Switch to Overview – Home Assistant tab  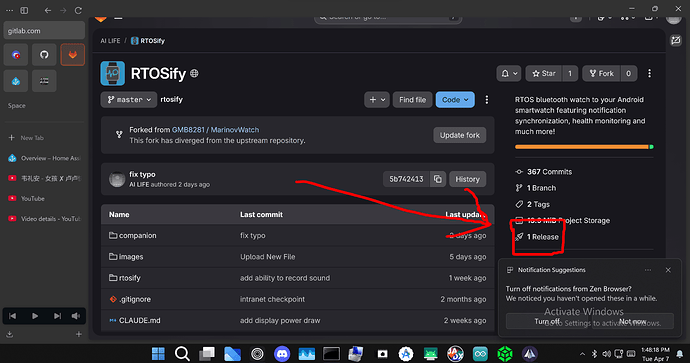(44, 158)
